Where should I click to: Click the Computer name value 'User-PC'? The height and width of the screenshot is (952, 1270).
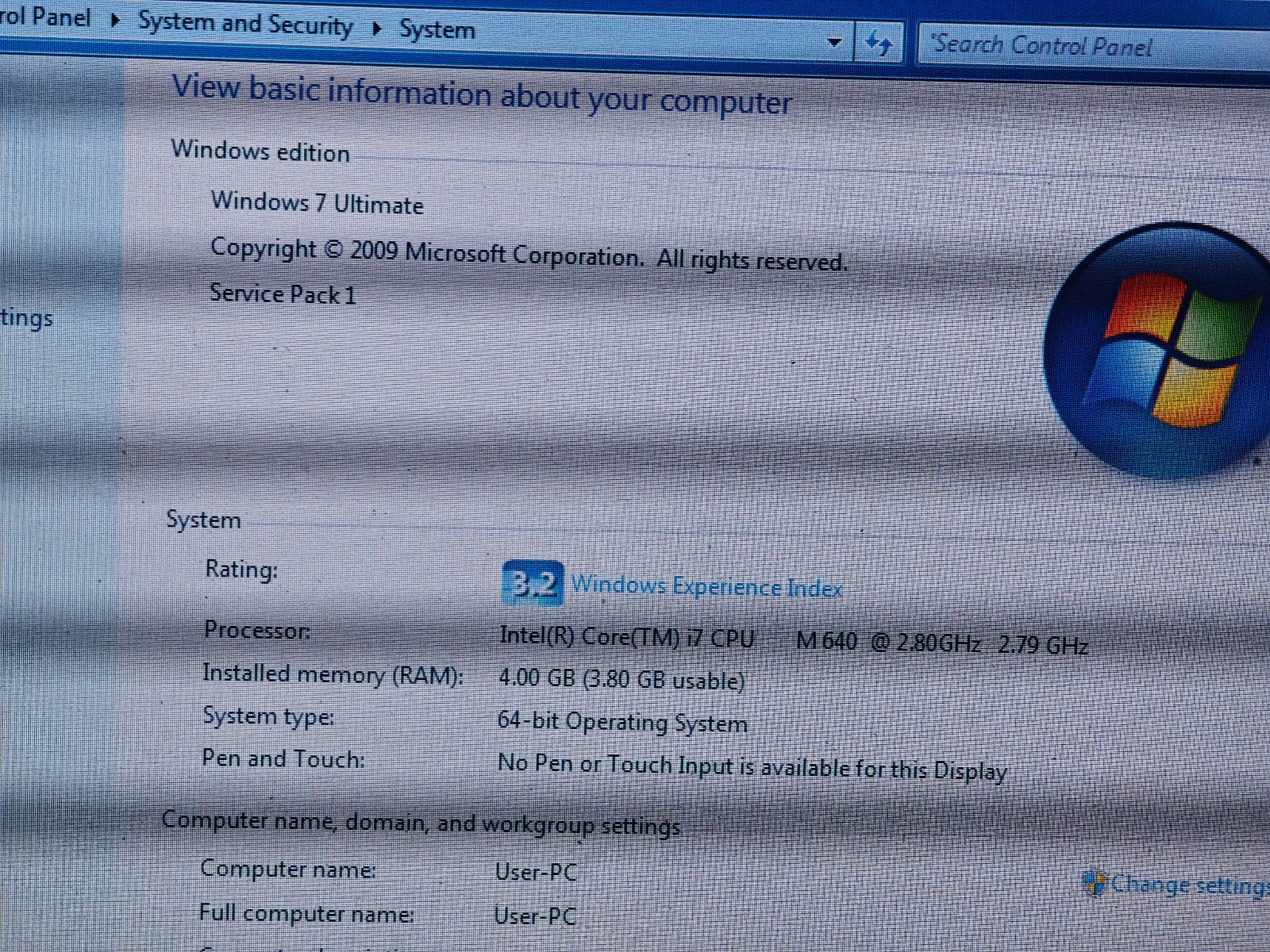[x=536, y=872]
